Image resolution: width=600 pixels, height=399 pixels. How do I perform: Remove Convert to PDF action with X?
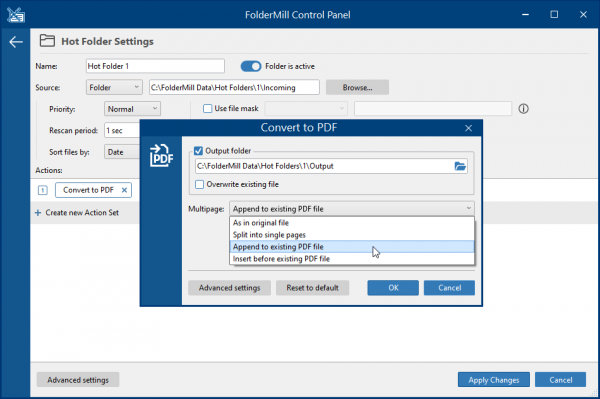124,190
